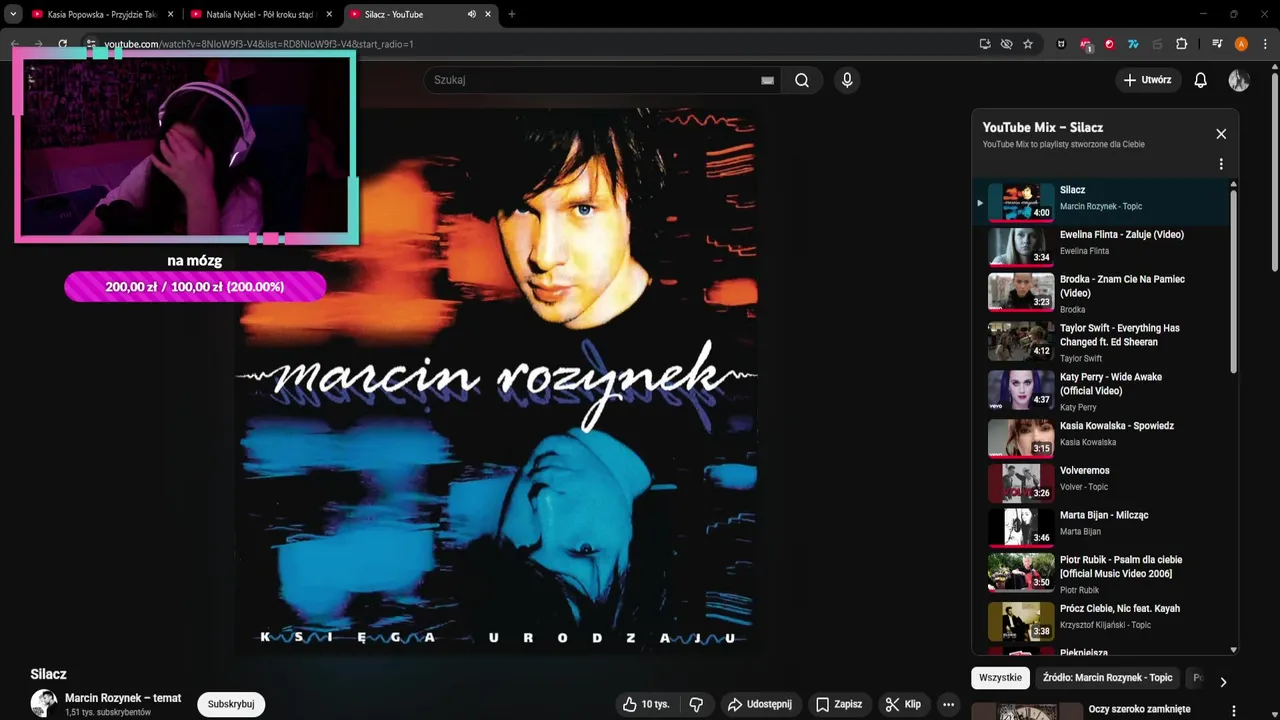Screen dimensions: 1280x720
Task: Click the crossed-eye icon in address bar
Action: coord(1006,44)
